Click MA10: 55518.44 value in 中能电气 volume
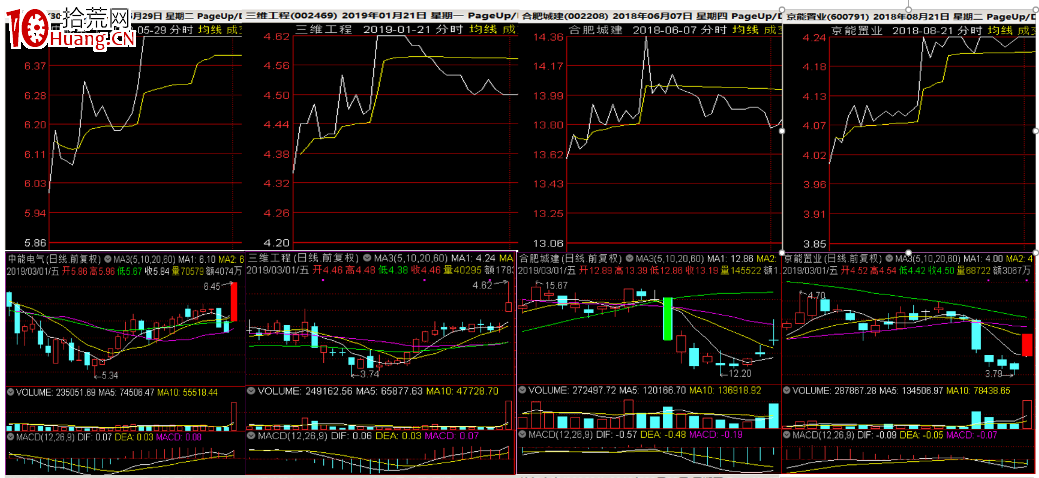 (x=187, y=392)
